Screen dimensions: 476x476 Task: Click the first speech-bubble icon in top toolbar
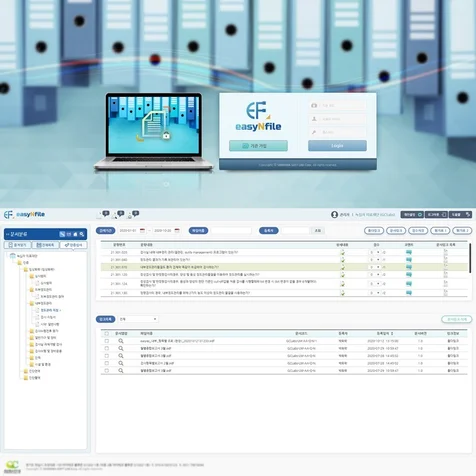click(106, 214)
